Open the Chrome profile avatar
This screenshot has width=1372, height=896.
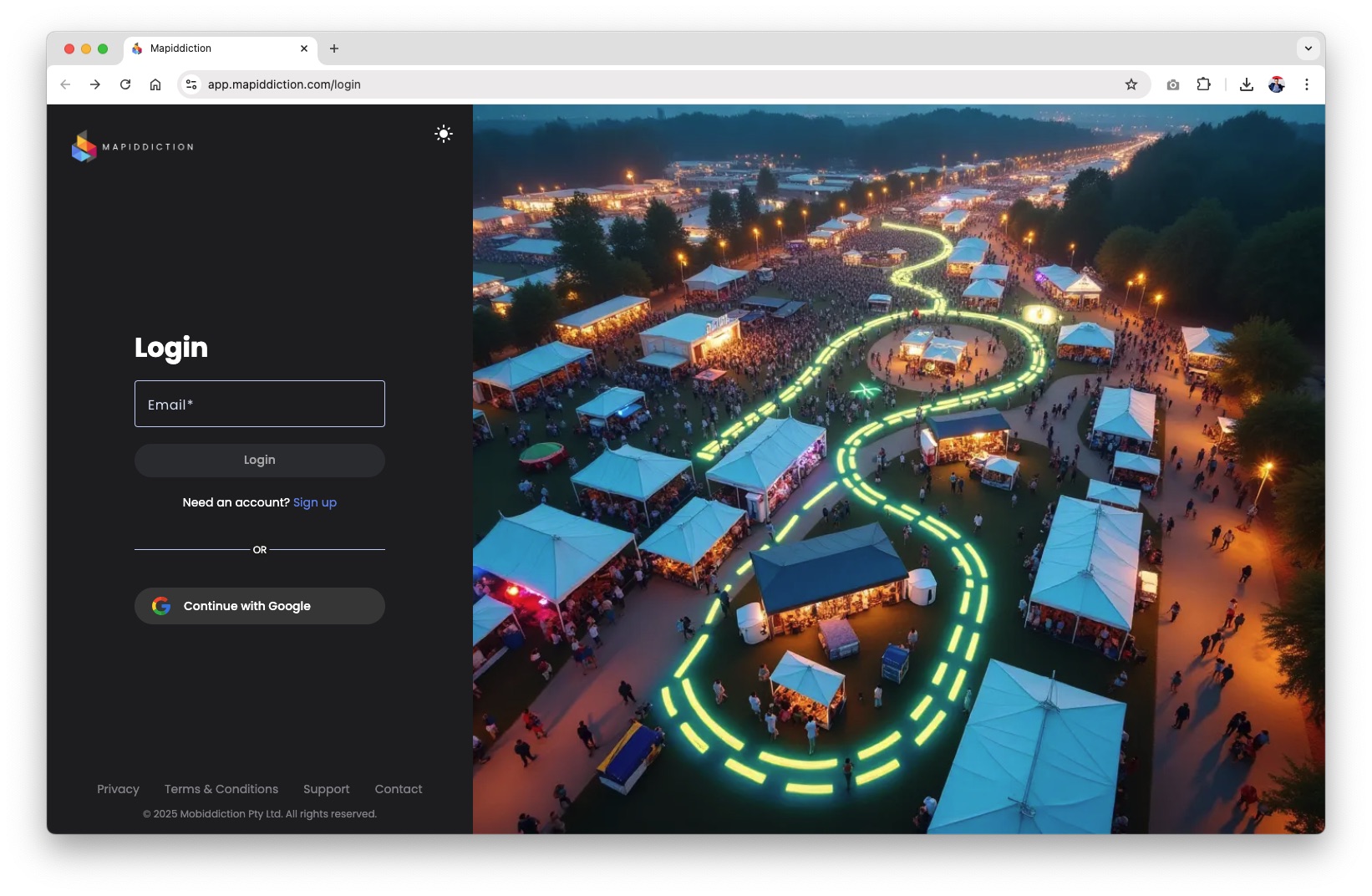1276,84
